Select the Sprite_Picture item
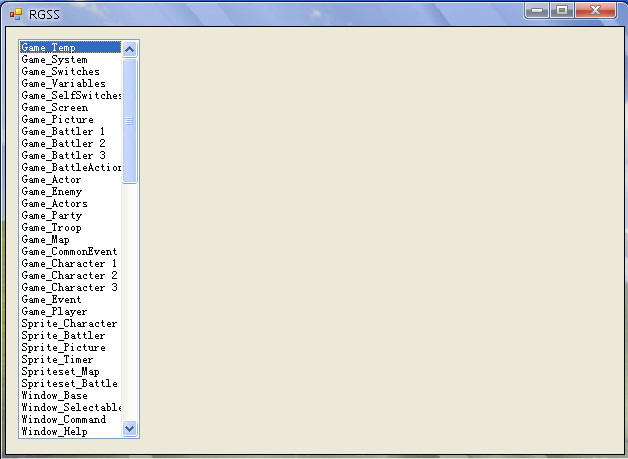 [x=70, y=348]
